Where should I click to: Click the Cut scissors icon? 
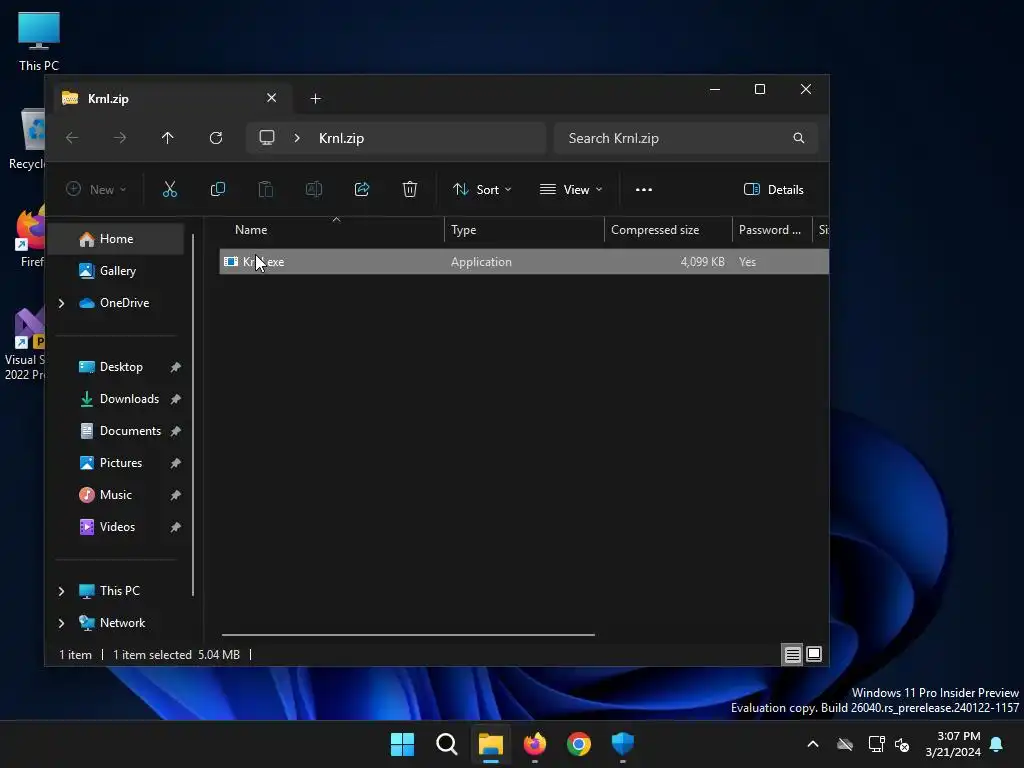(x=170, y=189)
